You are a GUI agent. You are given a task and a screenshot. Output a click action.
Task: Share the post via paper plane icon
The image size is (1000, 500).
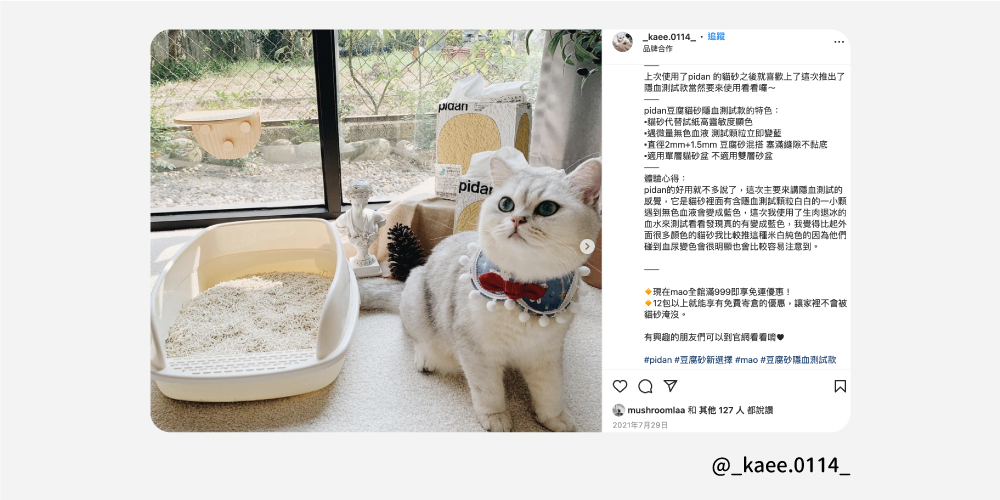[x=670, y=386]
